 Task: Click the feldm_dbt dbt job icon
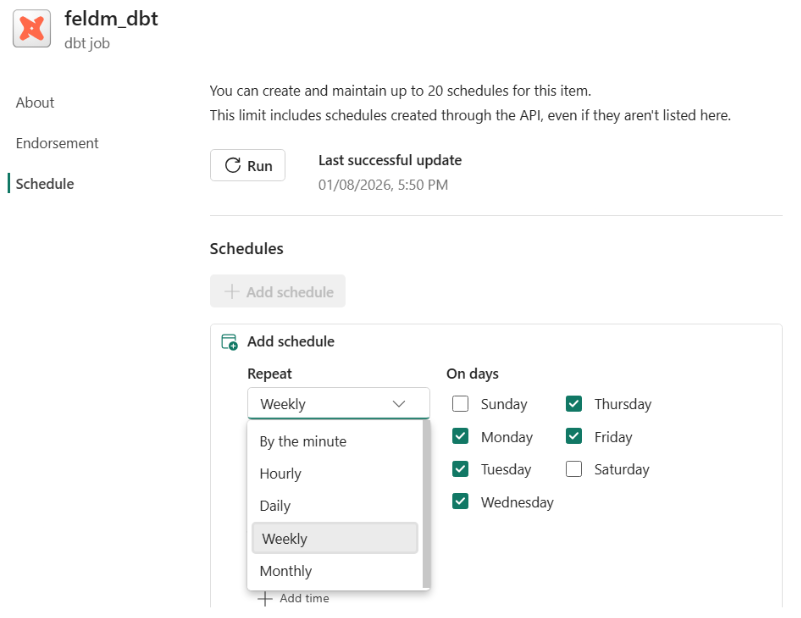pyautogui.click(x=32, y=28)
